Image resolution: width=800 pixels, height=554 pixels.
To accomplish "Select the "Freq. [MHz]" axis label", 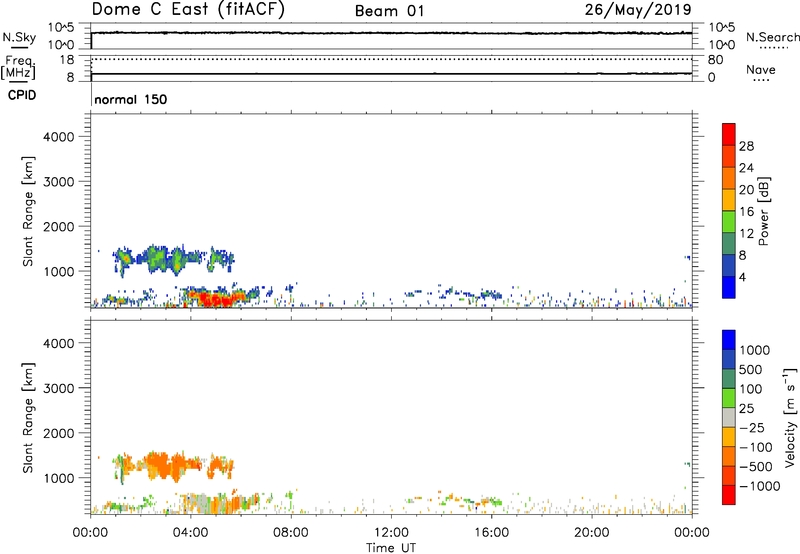I will coord(18,68).
